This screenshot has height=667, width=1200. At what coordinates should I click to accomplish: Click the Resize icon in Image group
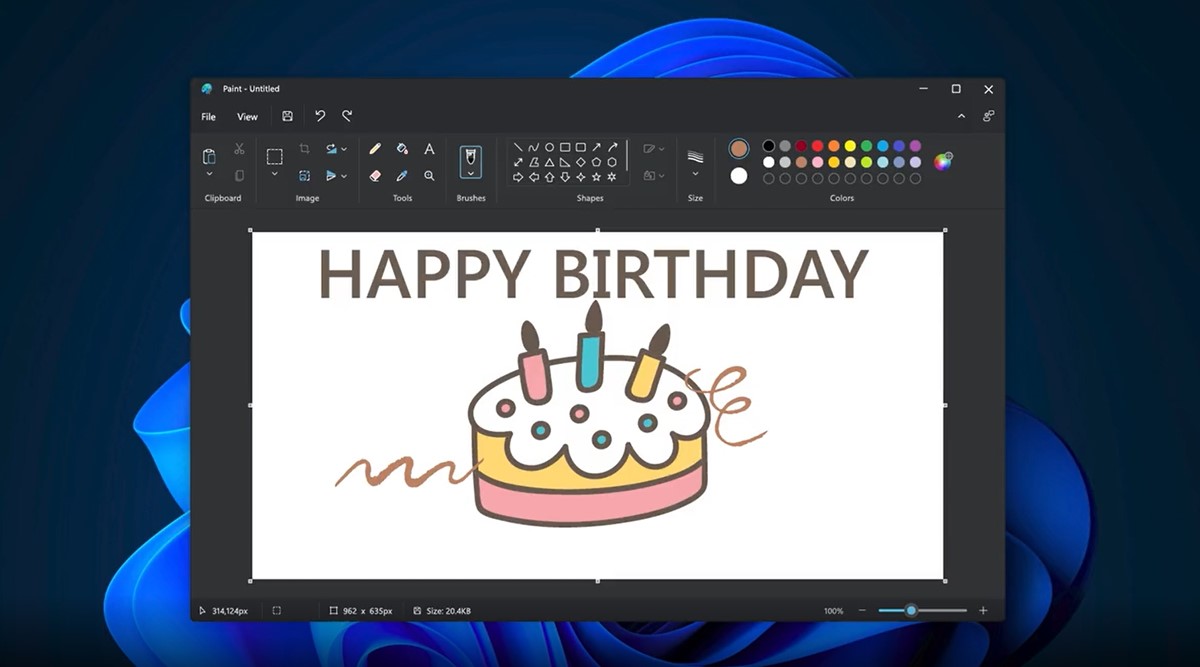click(304, 175)
